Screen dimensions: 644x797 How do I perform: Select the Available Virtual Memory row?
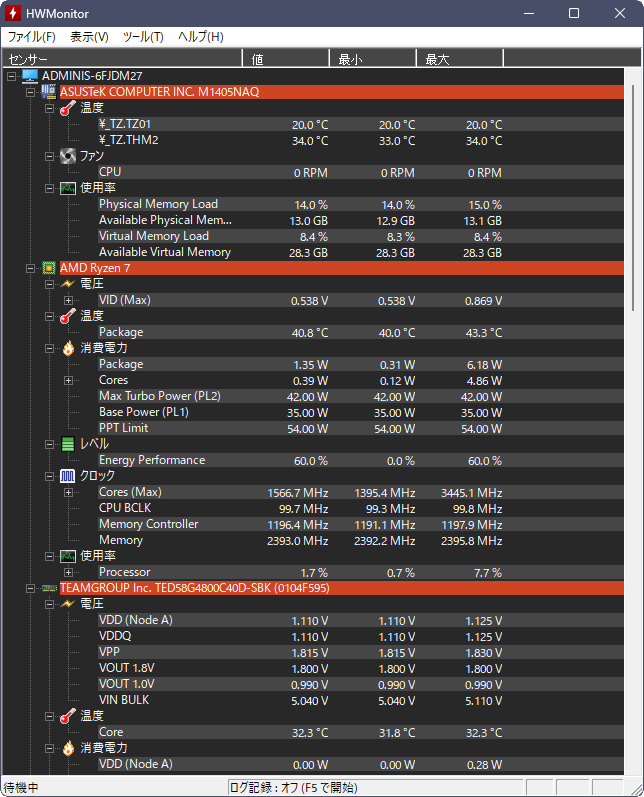360,252
